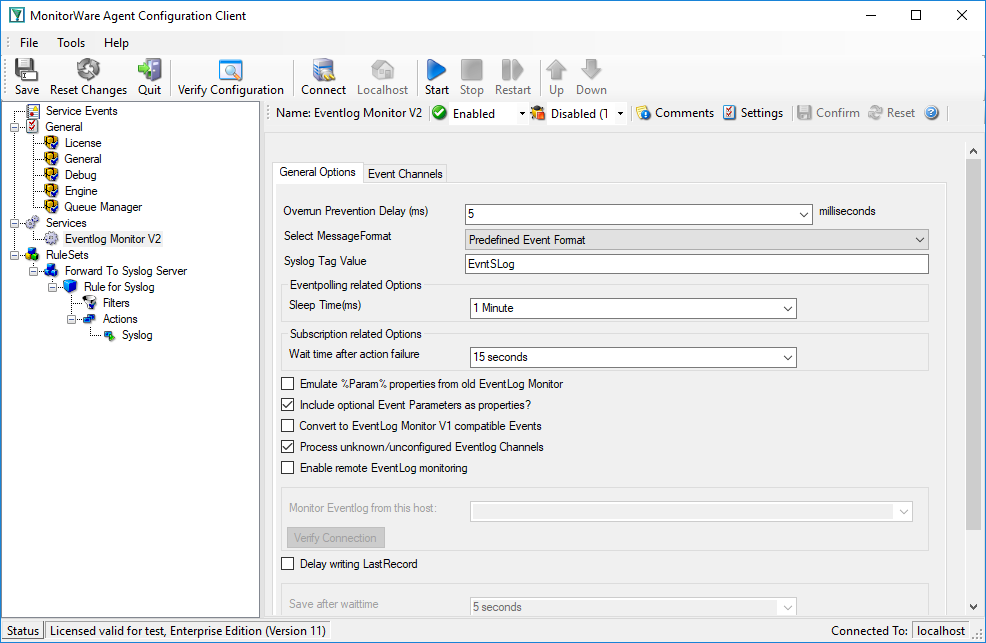Viewport: 986px width, 643px height.
Task: Collapse the Services tree group
Action: (14, 223)
